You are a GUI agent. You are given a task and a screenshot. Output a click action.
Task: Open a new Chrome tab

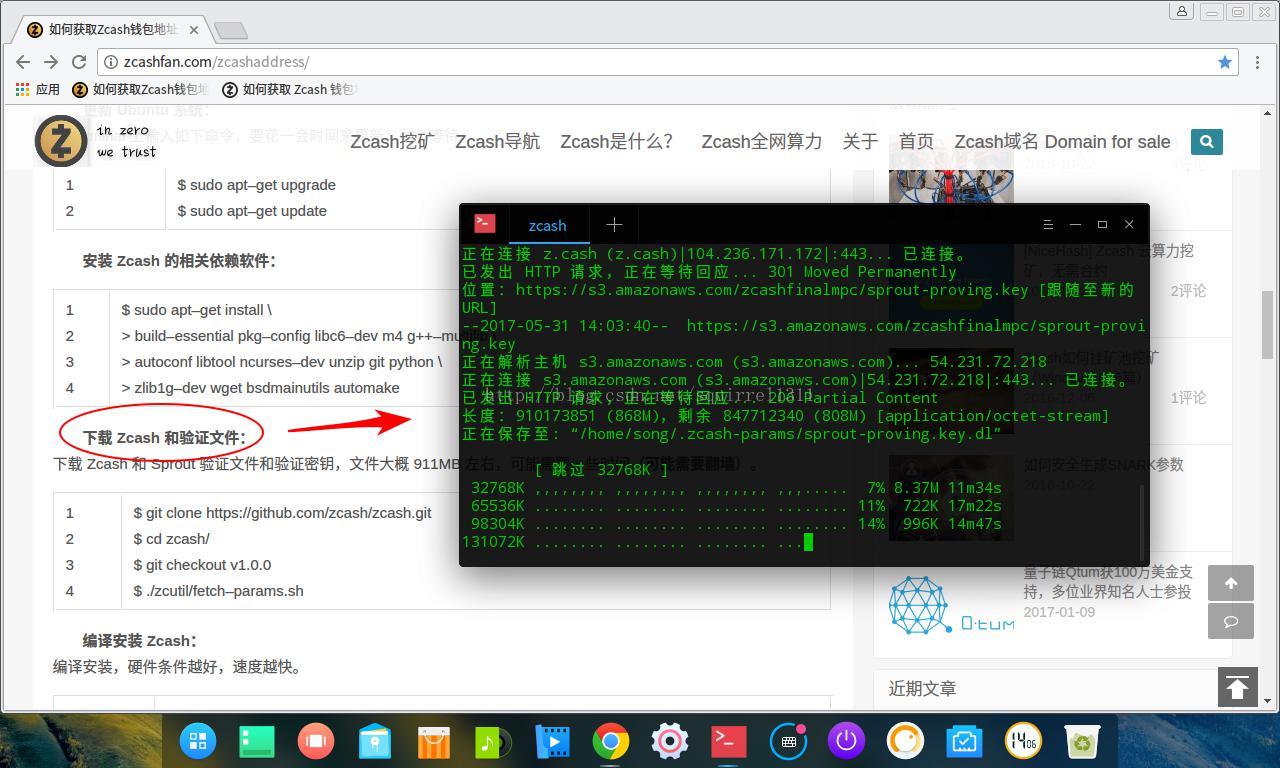pos(231,31)
